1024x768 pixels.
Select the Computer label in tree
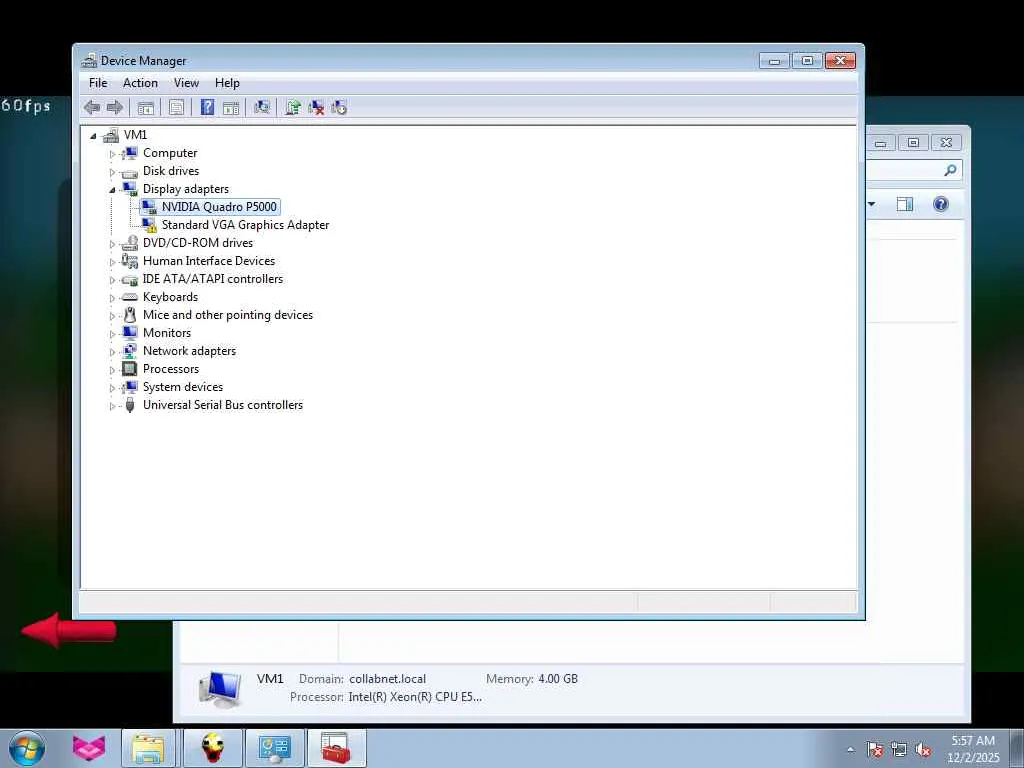(170, 153)
